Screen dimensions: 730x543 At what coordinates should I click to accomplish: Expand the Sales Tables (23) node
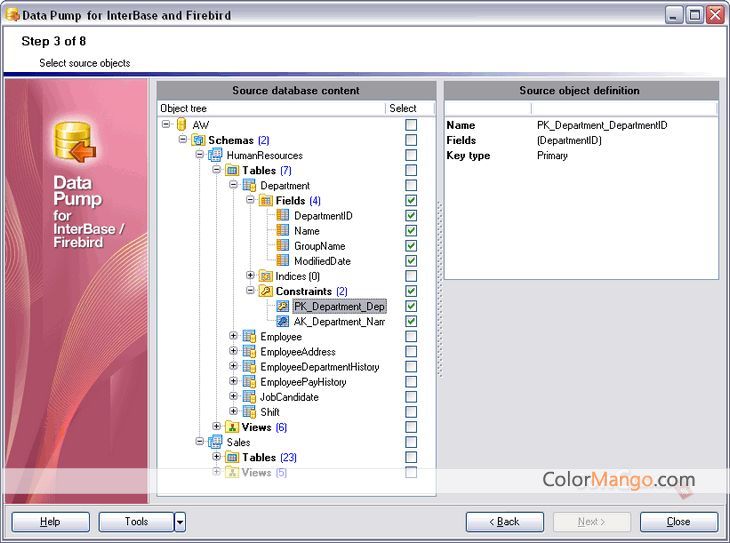[216, 456]
